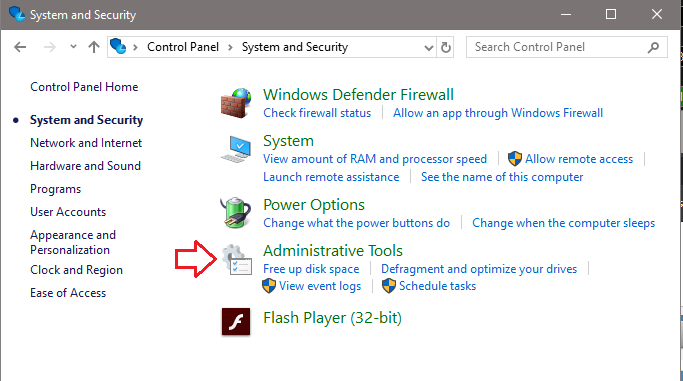Open Programs category in sidebar
Viewport: 683px width, 381px height.
55,189
